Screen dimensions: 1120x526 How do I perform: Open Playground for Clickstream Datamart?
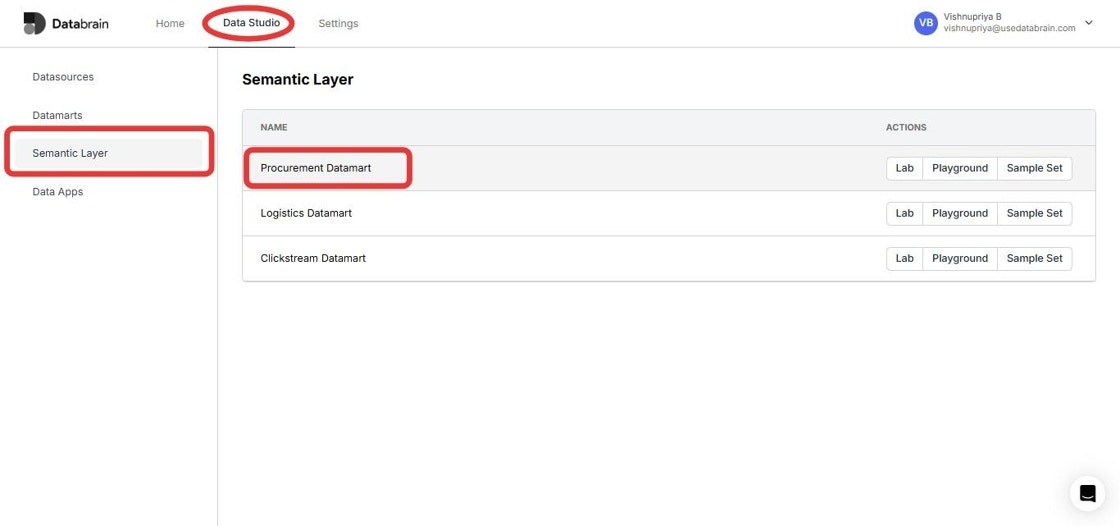(x=960, y=258)
